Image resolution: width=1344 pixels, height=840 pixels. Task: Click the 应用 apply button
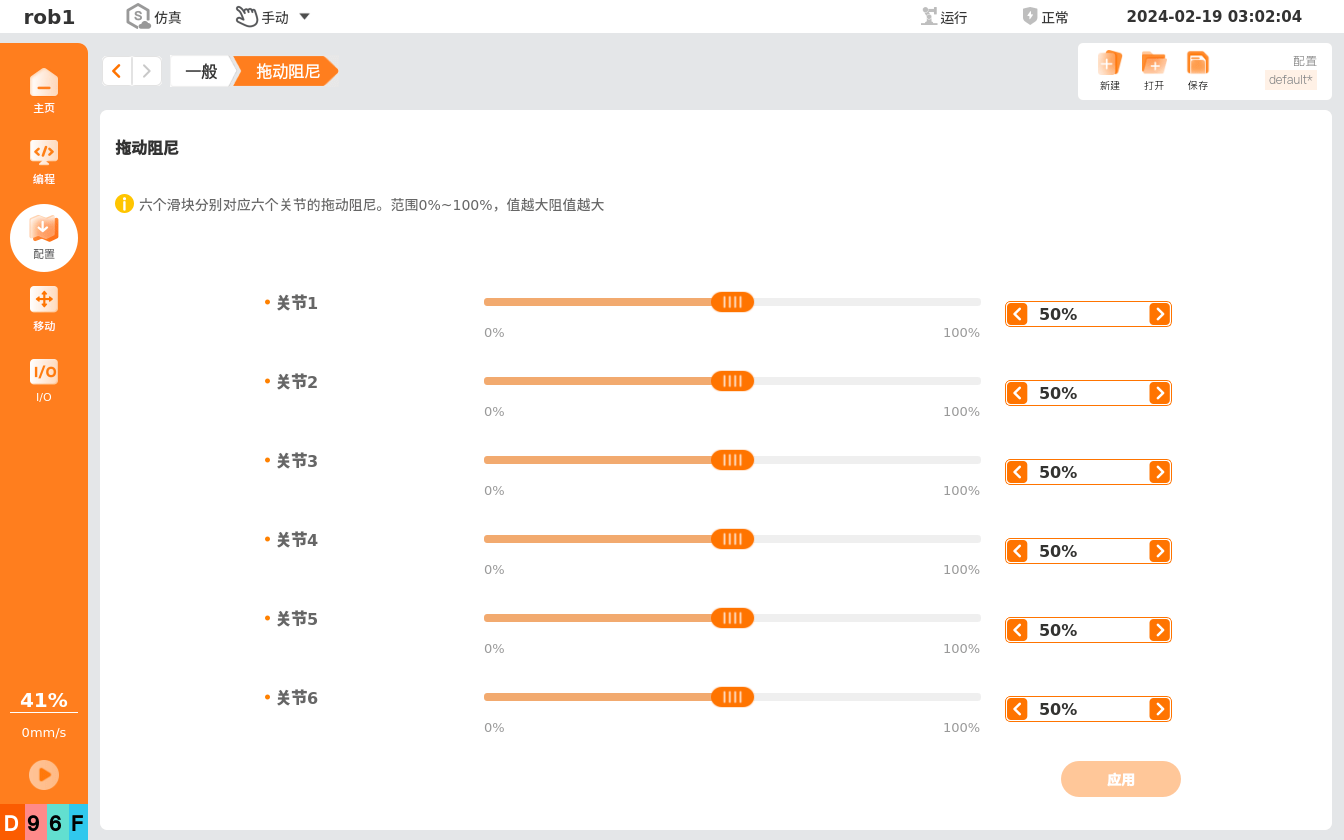pyautogui.click(x=1121, y=779)
